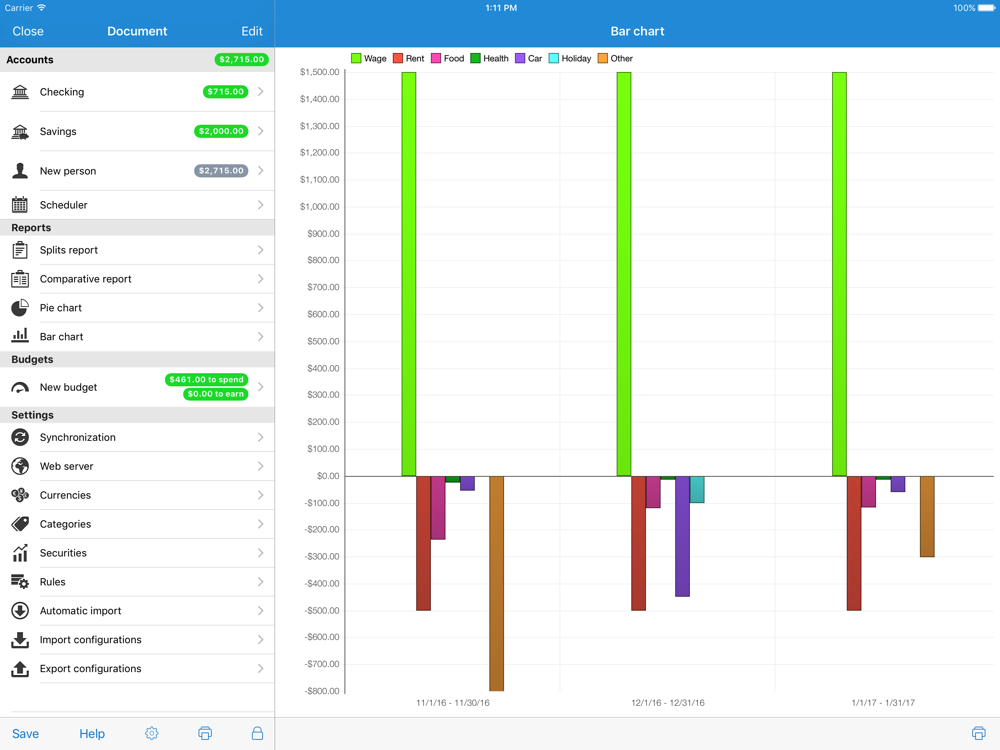The height and width of the screenshot is (750, 1000).
Task: Tap the New budget gauge icon
Action: click(x=20, y=388)
